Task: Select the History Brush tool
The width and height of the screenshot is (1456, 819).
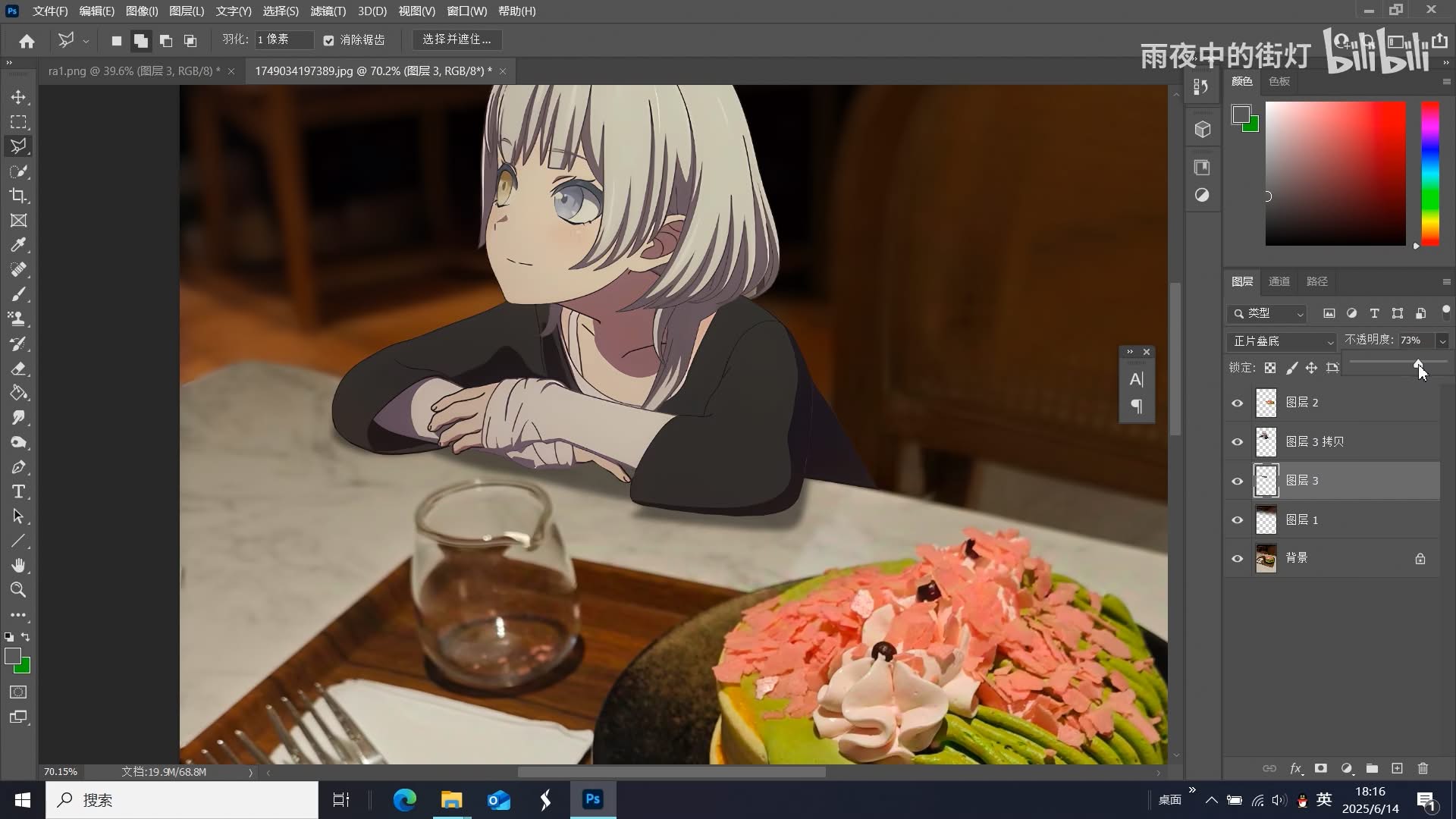Action: pos(18,344)
